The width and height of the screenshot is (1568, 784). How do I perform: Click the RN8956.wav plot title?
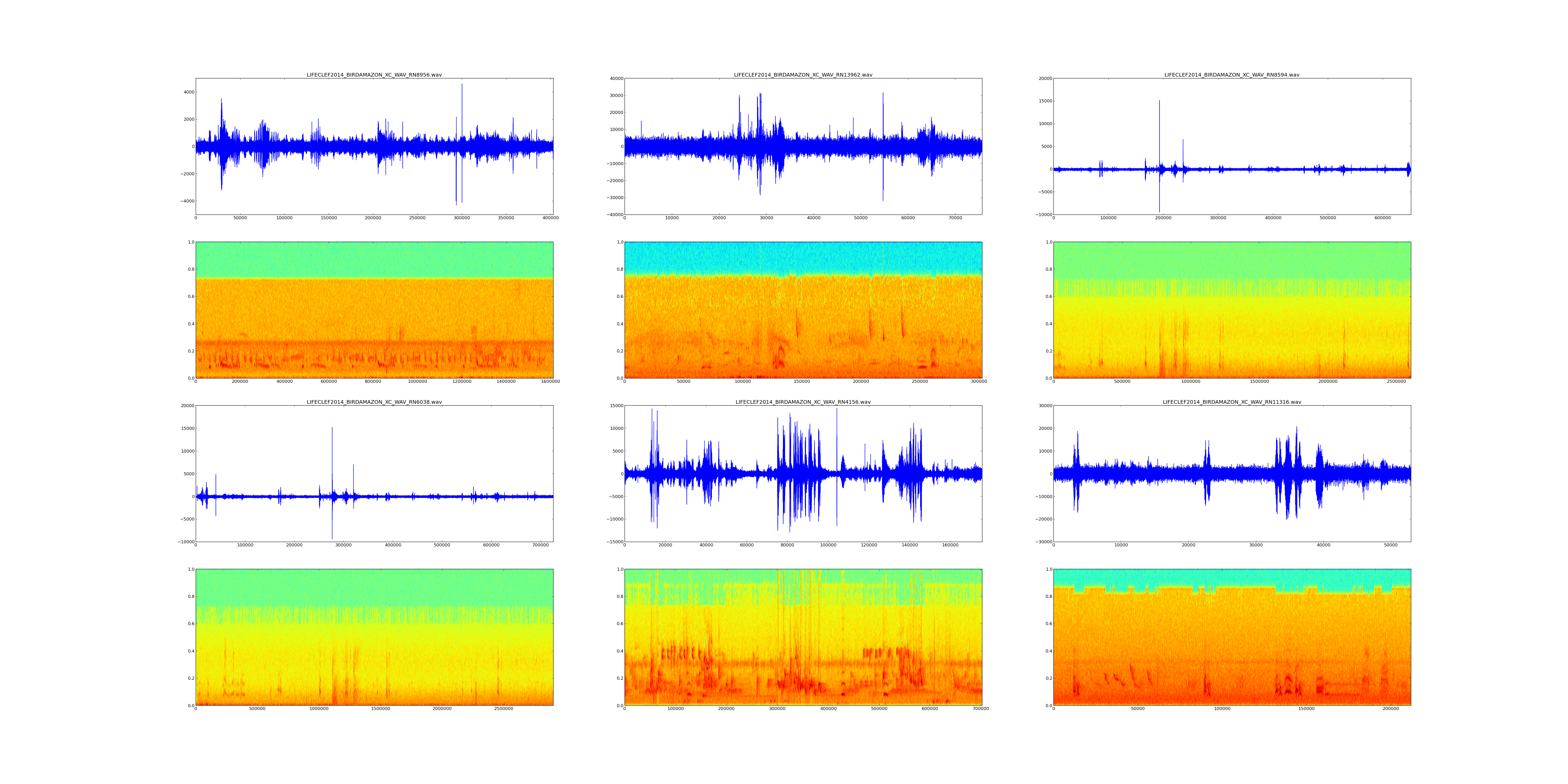[374, 75]
